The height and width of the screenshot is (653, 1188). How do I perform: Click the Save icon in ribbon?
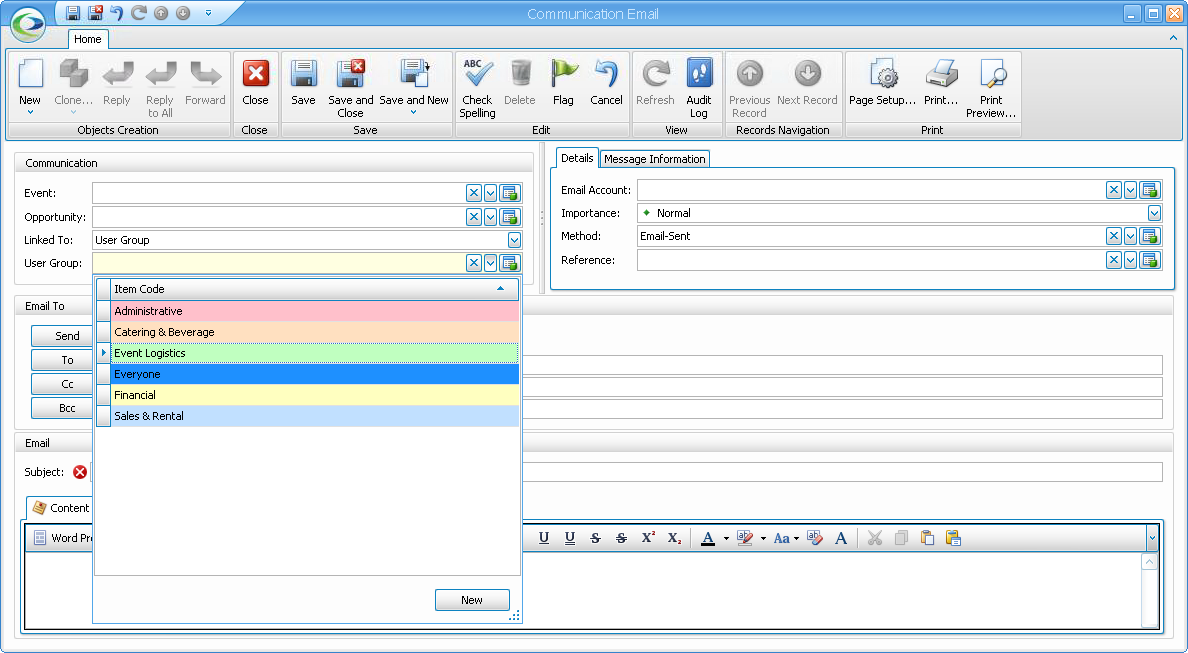[x=303, y=73]
